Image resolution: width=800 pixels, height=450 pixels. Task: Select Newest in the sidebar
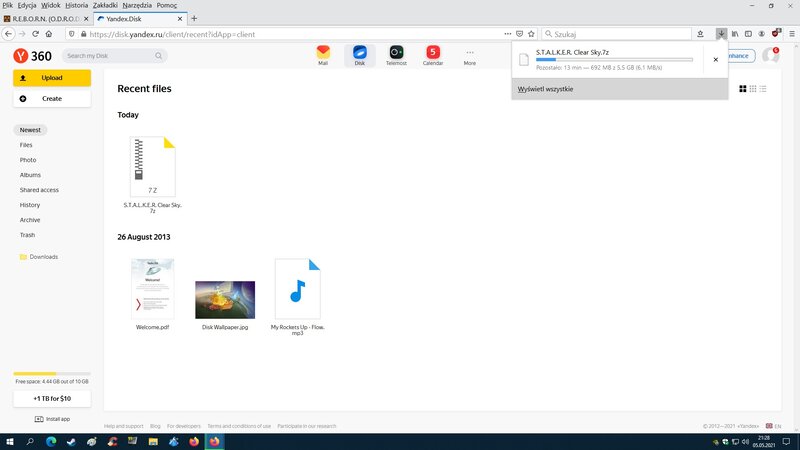pyautogui.click(x=30, y=130)
